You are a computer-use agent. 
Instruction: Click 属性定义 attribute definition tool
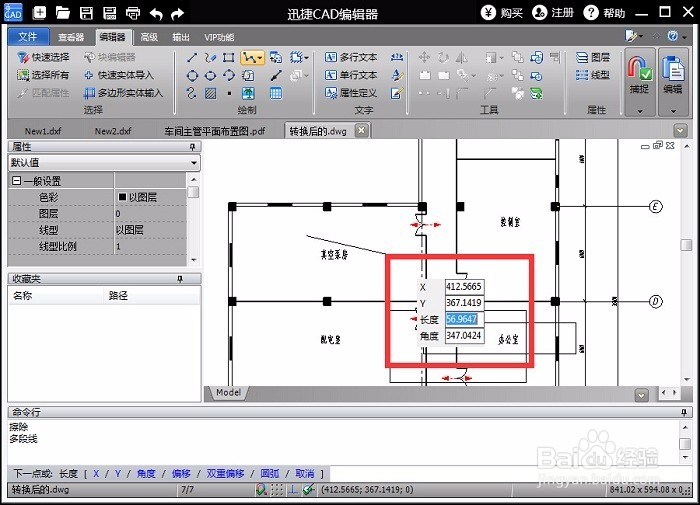pos(351,93)
